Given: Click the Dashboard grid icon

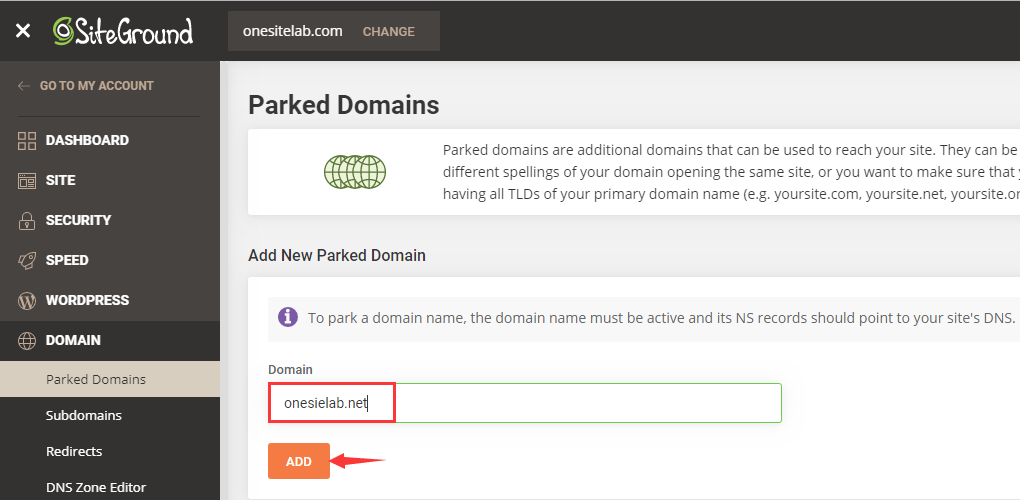Looking at the screenshot, I should (x=27, y=140).
